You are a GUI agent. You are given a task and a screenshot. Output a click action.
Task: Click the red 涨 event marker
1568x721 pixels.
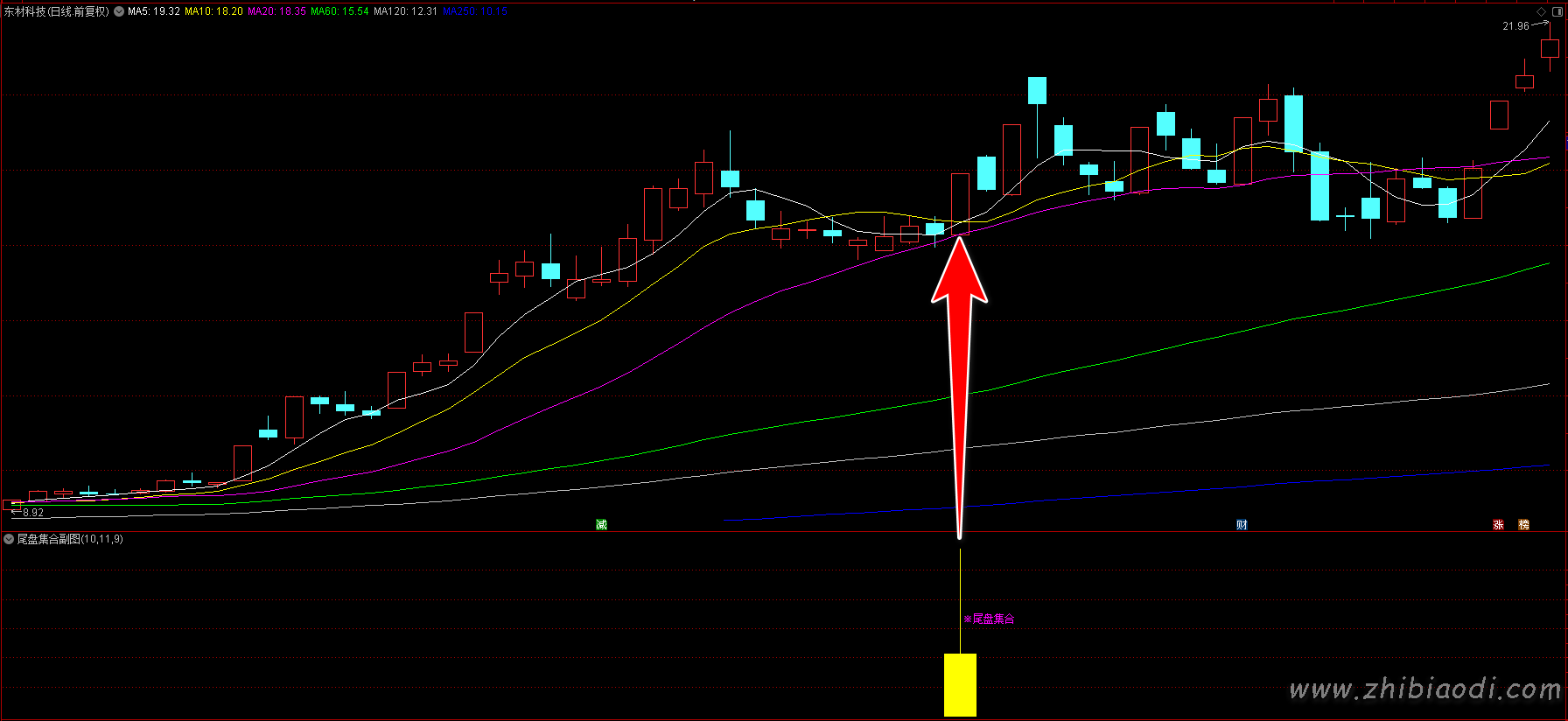(x=1498, y=524)
